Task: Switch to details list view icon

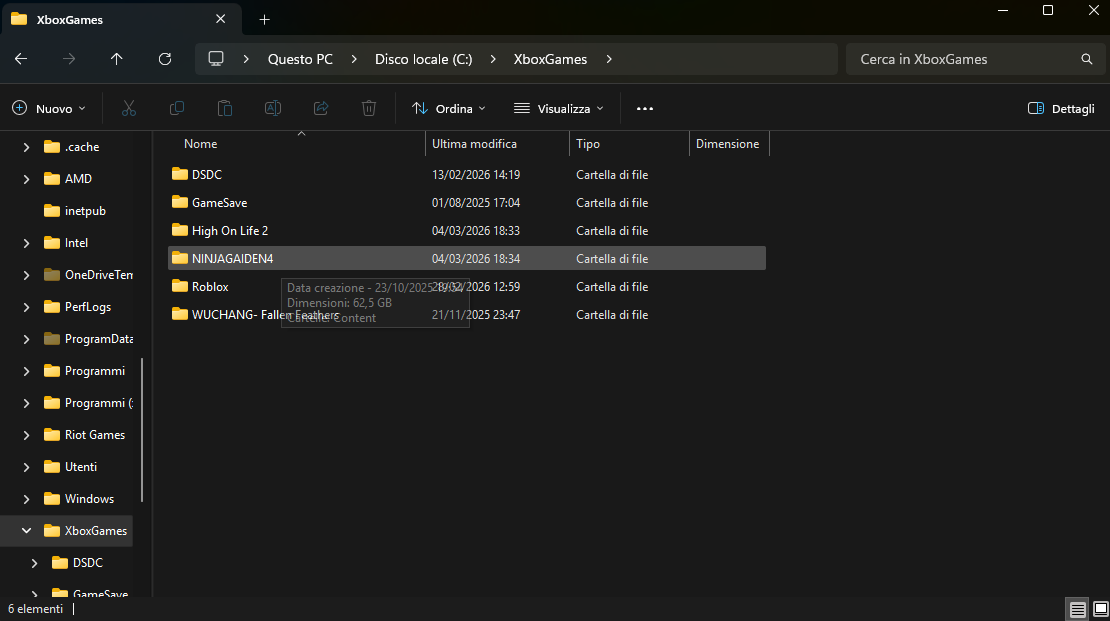Action: tap(1077, 609)
